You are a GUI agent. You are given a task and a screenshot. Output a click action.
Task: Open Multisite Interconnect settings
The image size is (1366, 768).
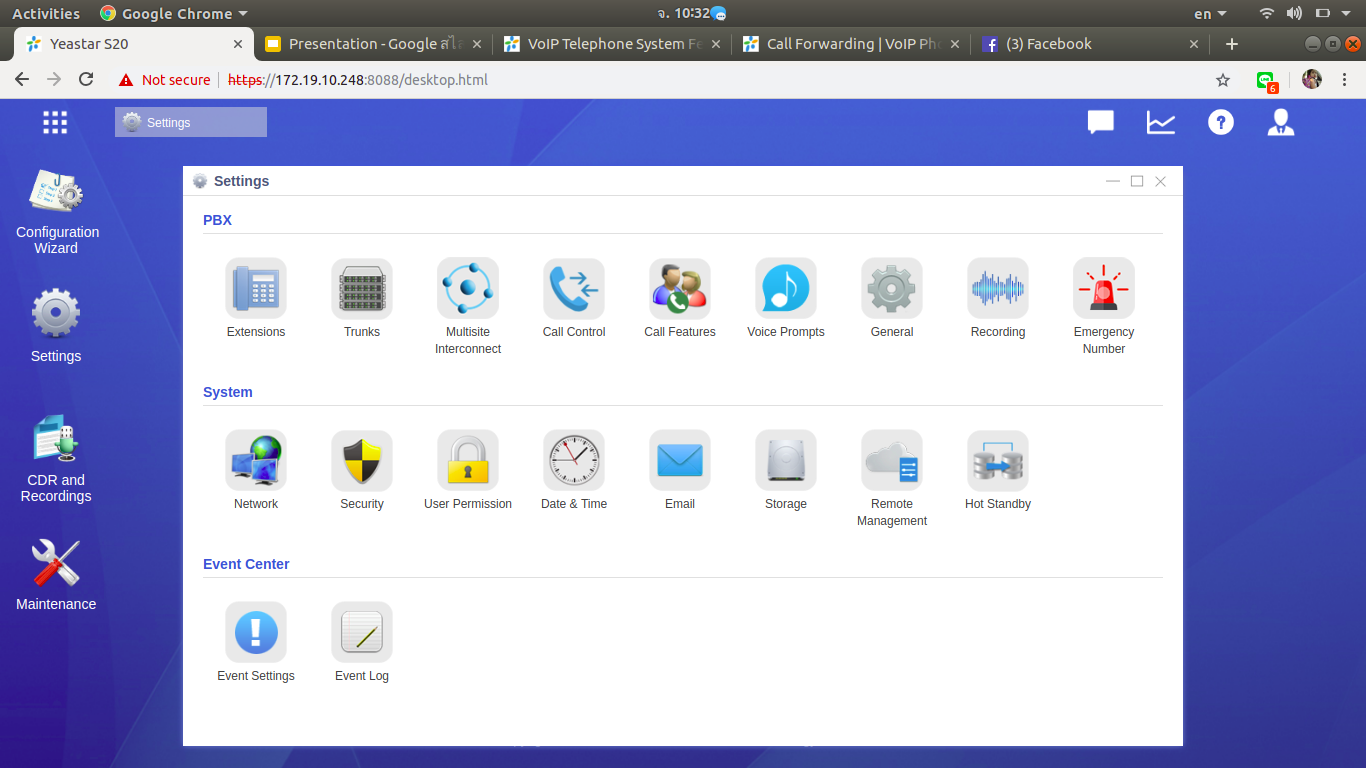(x=468, y=288)
